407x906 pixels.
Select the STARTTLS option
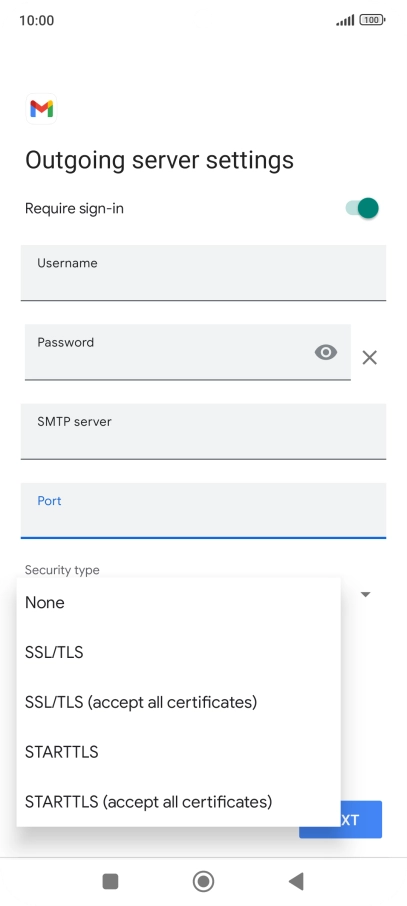click(179, 752)
